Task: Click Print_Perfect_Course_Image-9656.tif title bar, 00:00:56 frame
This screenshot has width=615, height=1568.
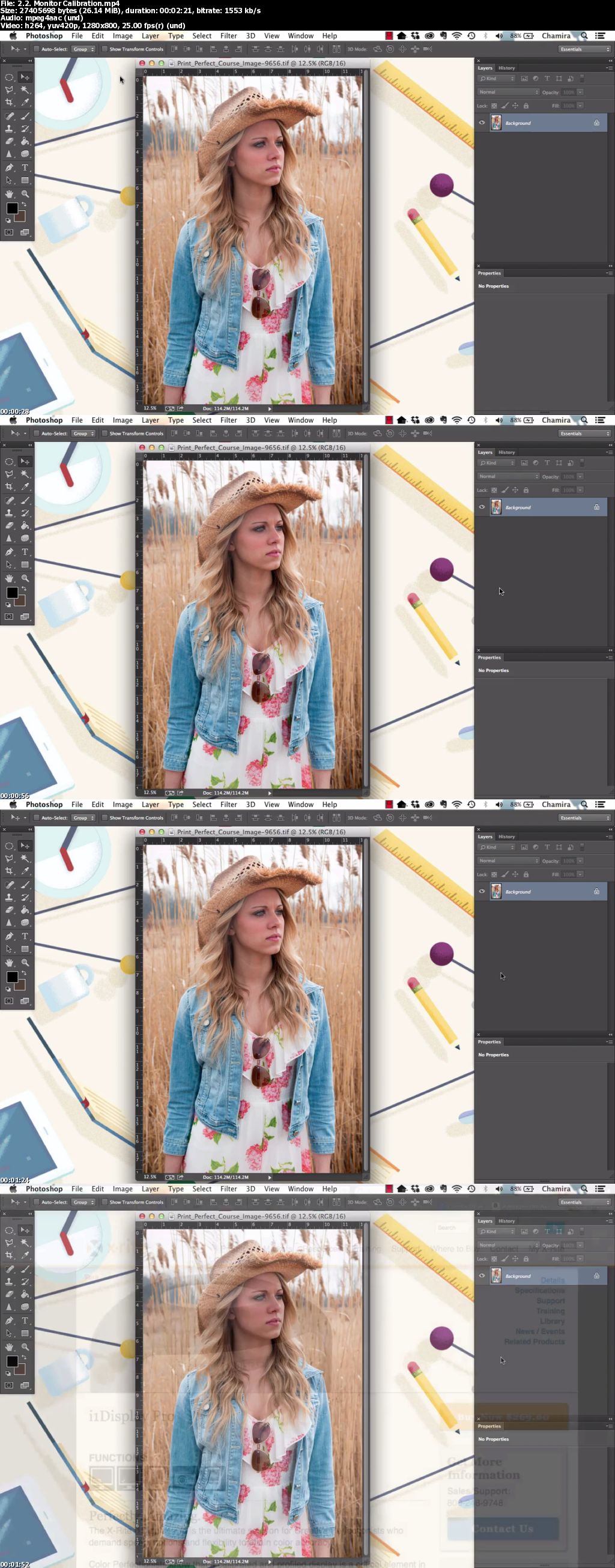Action: 252,447
